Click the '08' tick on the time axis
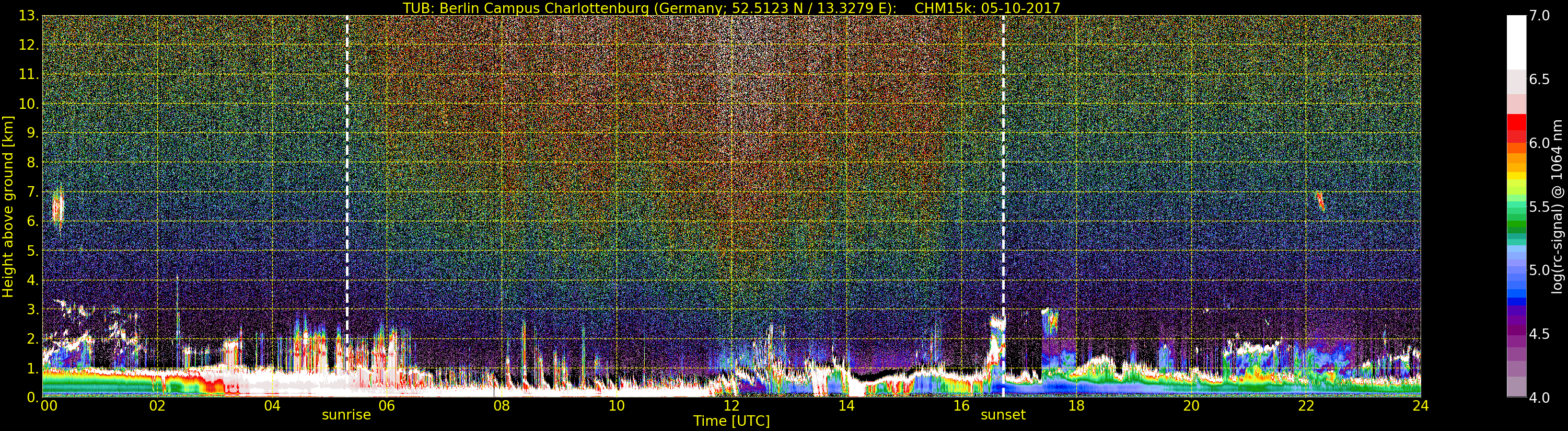Viewport: 1568px width, 431px height. coord(502,406)
